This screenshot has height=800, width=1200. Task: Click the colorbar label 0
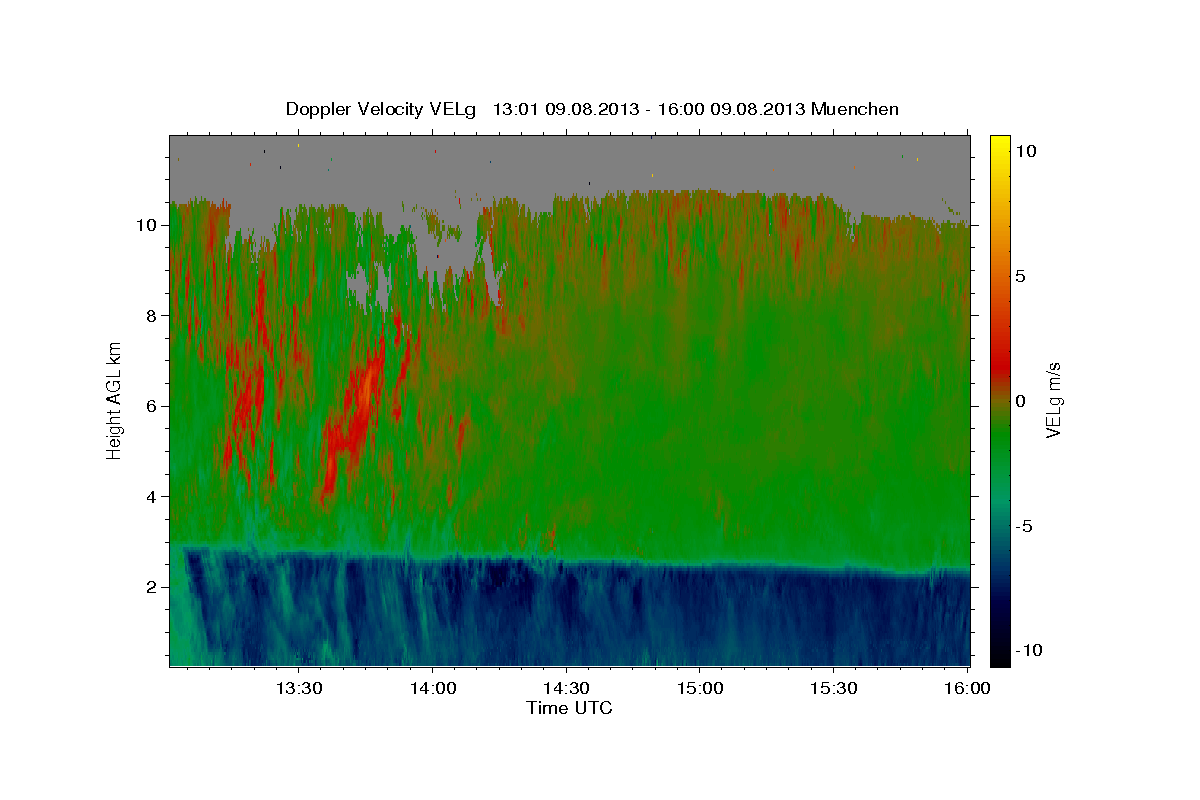coord(1021,401)
